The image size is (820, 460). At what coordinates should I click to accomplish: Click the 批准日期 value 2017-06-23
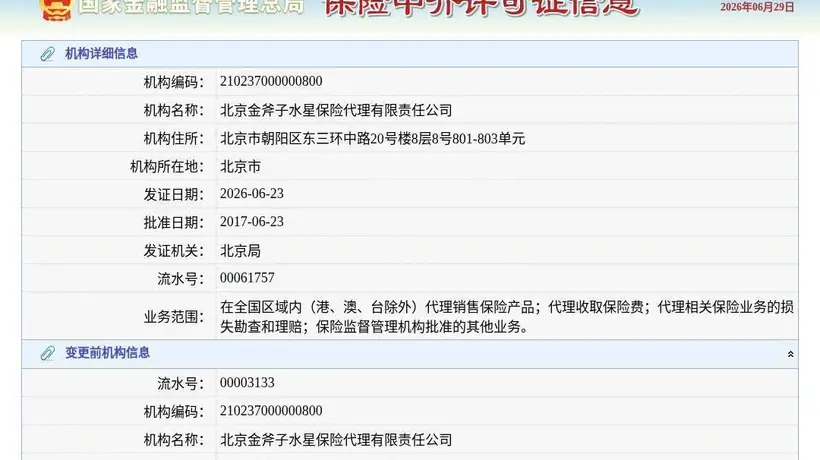coord(252,222)
